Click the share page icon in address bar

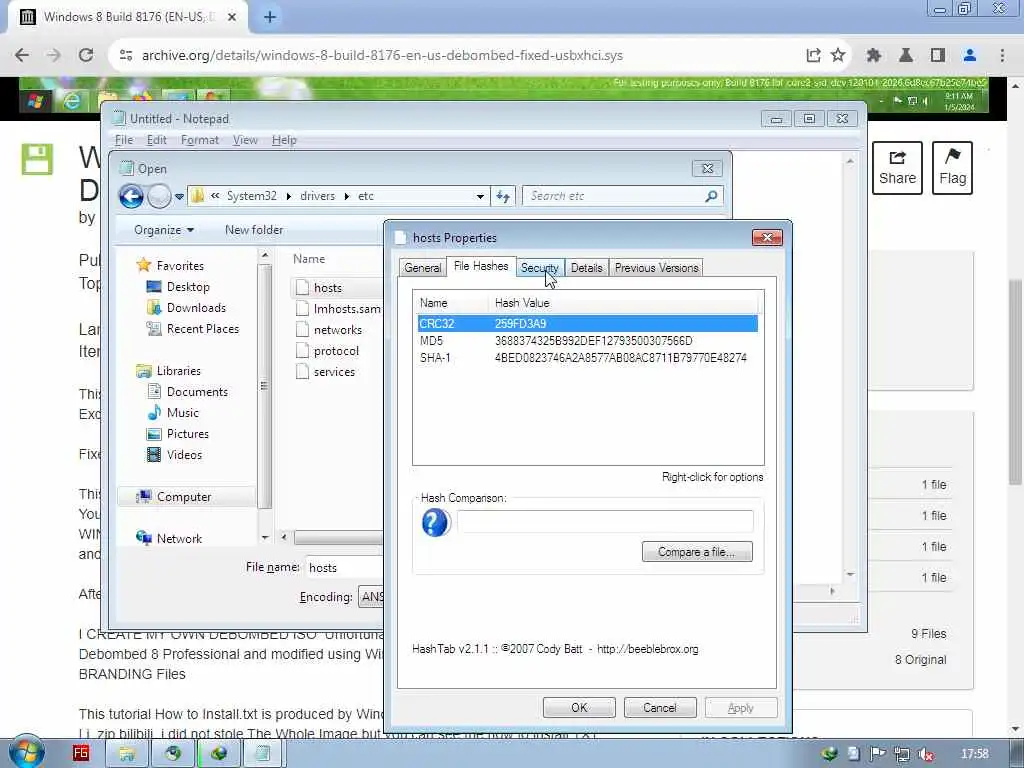tap(813, 56)
